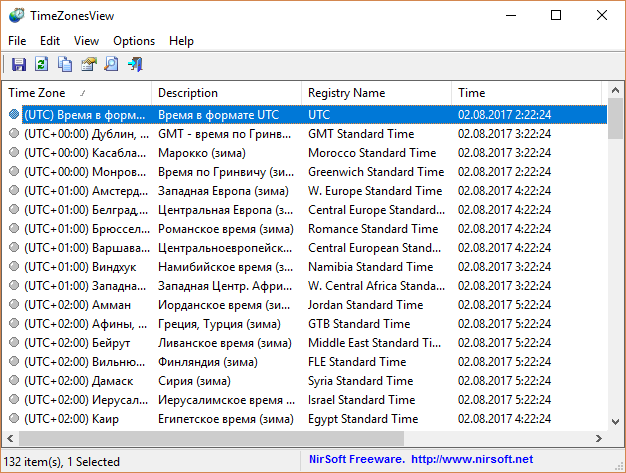
Task: Open the Help menu
Action: [x=181, y=41]
